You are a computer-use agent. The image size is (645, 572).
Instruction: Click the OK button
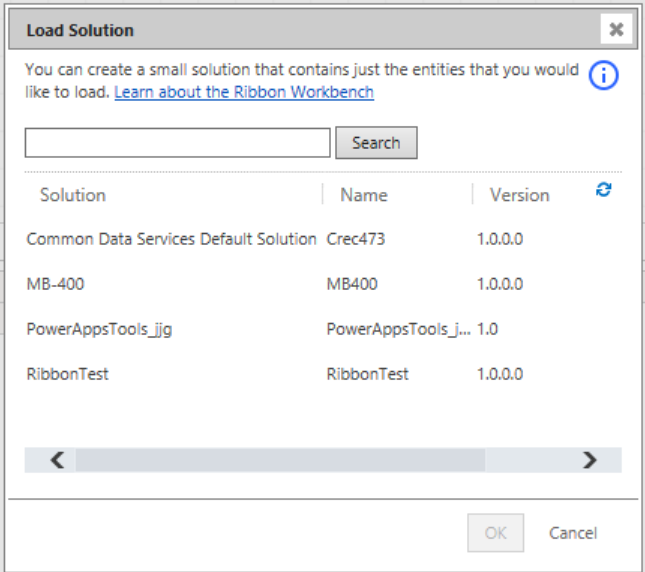click(x=495, y=533)
